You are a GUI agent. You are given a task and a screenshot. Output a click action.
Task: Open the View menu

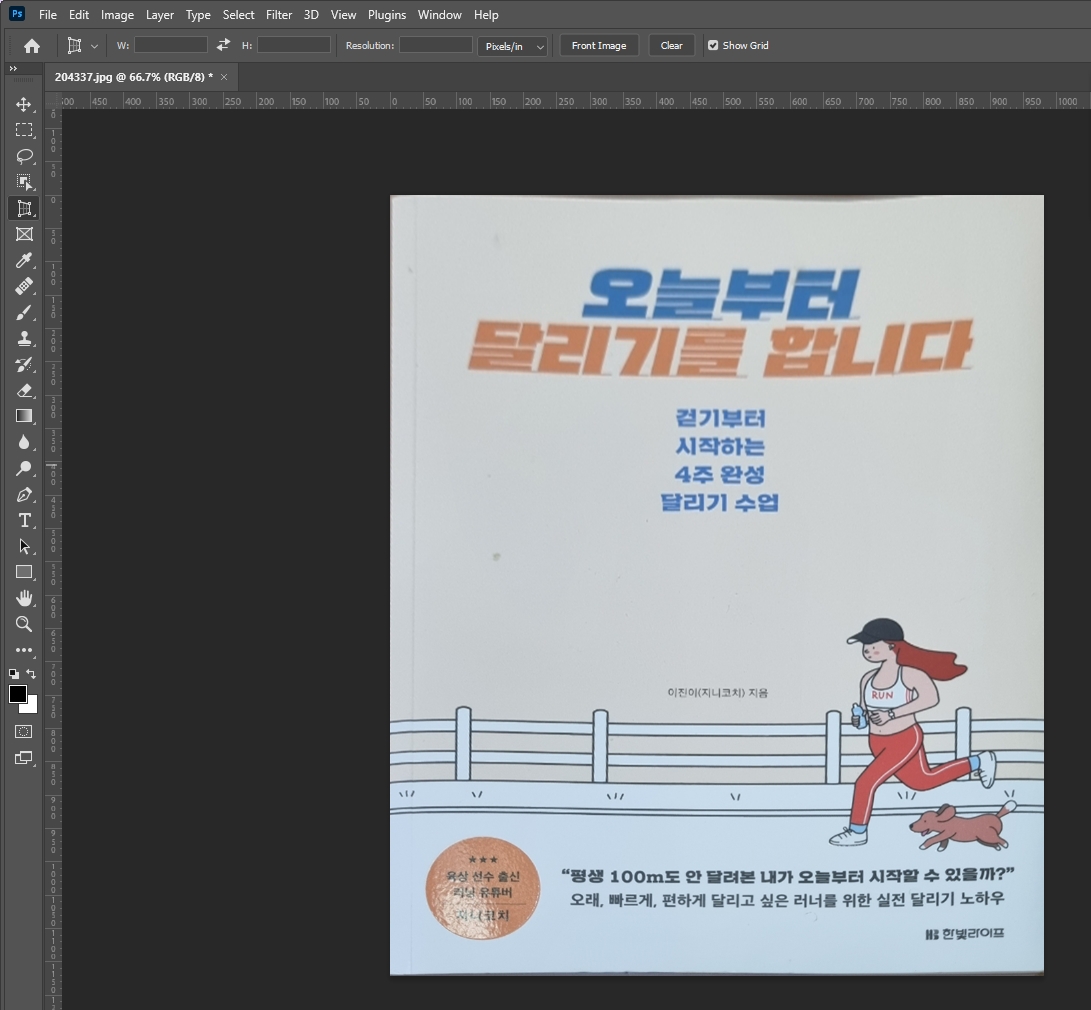pos(343,15)
